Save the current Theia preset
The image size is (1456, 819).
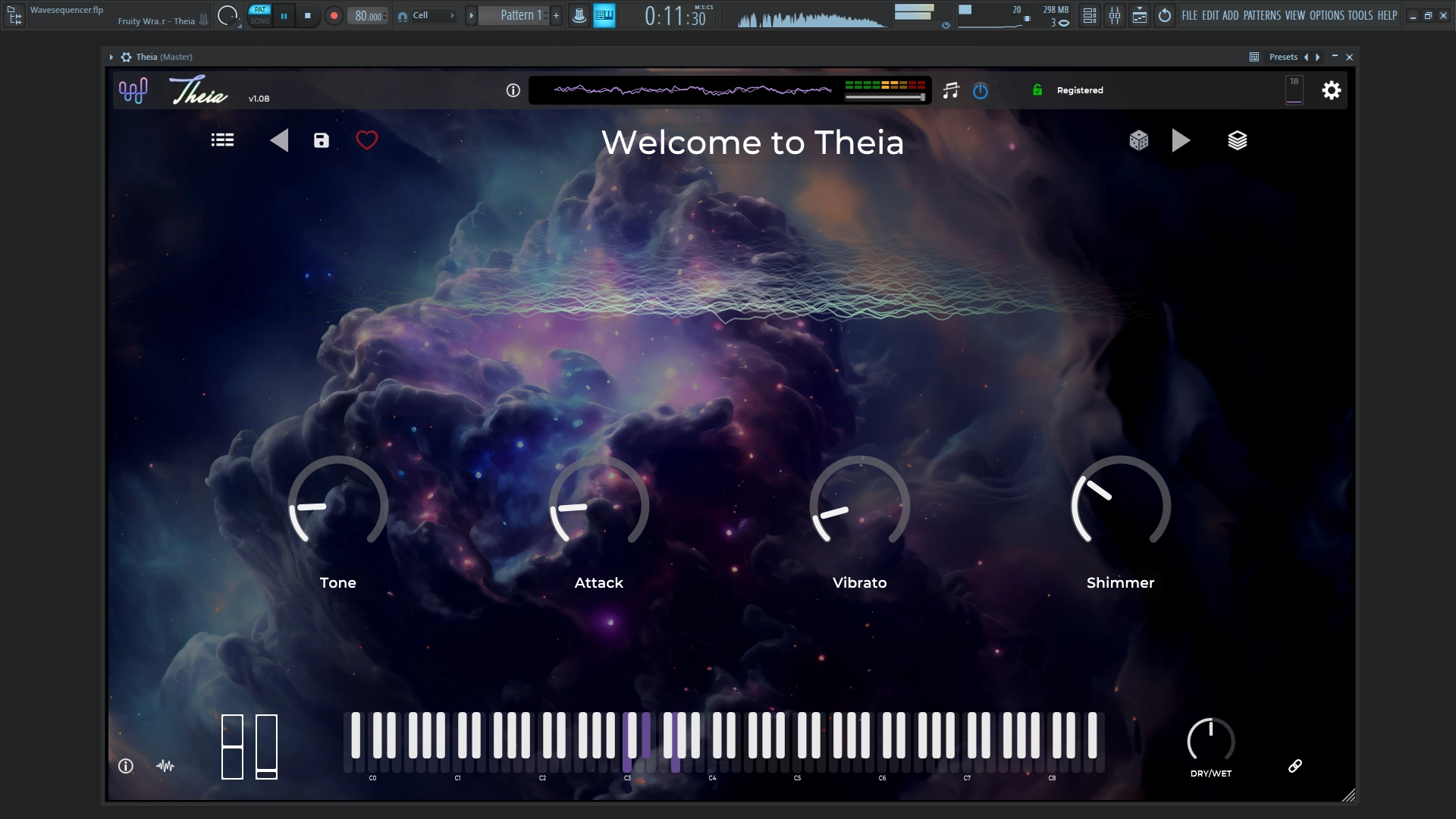322,140
